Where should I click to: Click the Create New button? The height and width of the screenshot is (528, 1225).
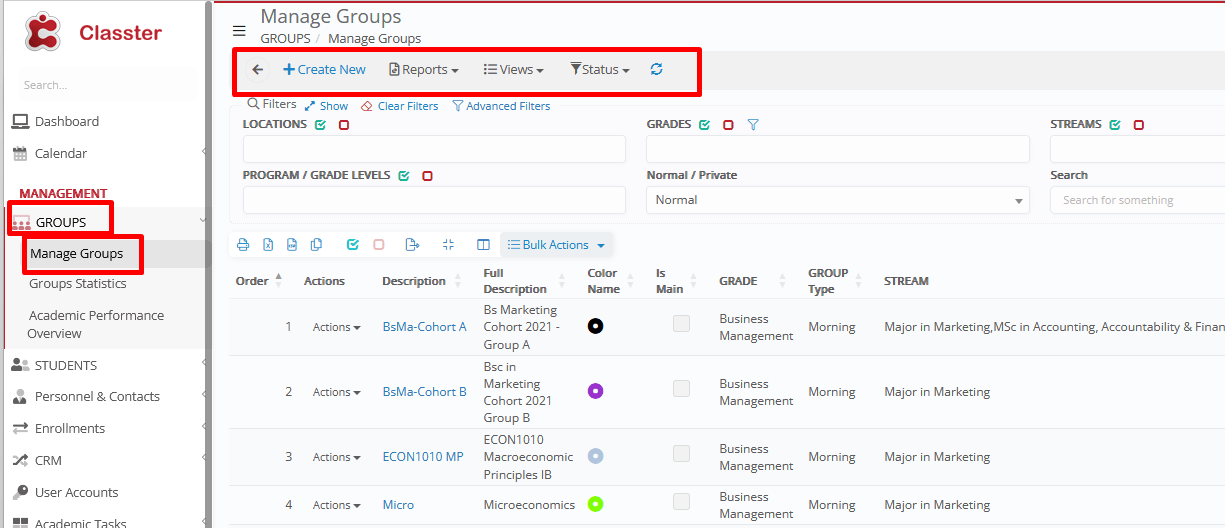click(x=324, y=70)
